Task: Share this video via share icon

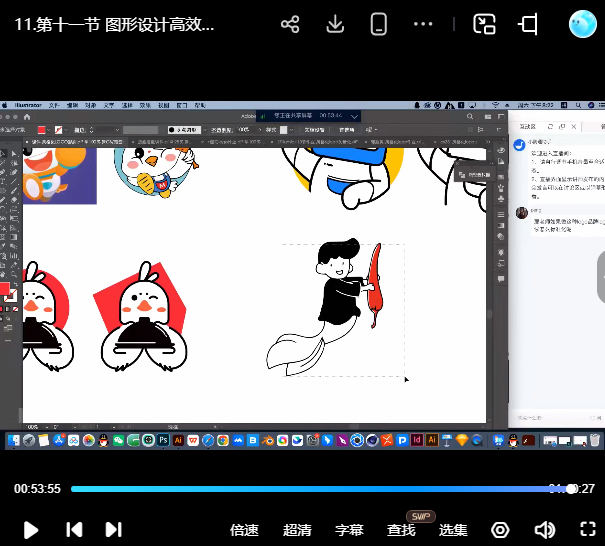Action: click(290, 24)
